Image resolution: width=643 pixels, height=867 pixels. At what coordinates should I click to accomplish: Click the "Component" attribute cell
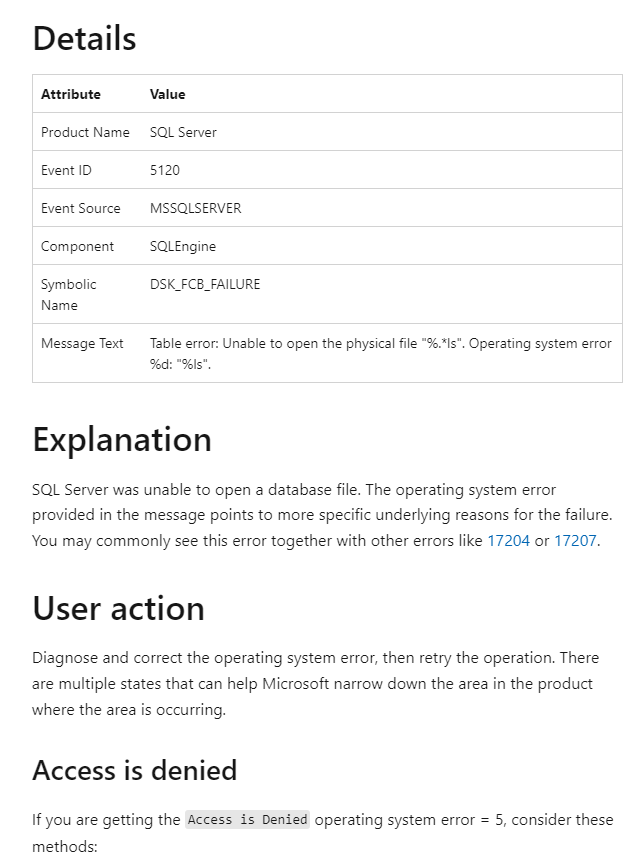[77, 246]
